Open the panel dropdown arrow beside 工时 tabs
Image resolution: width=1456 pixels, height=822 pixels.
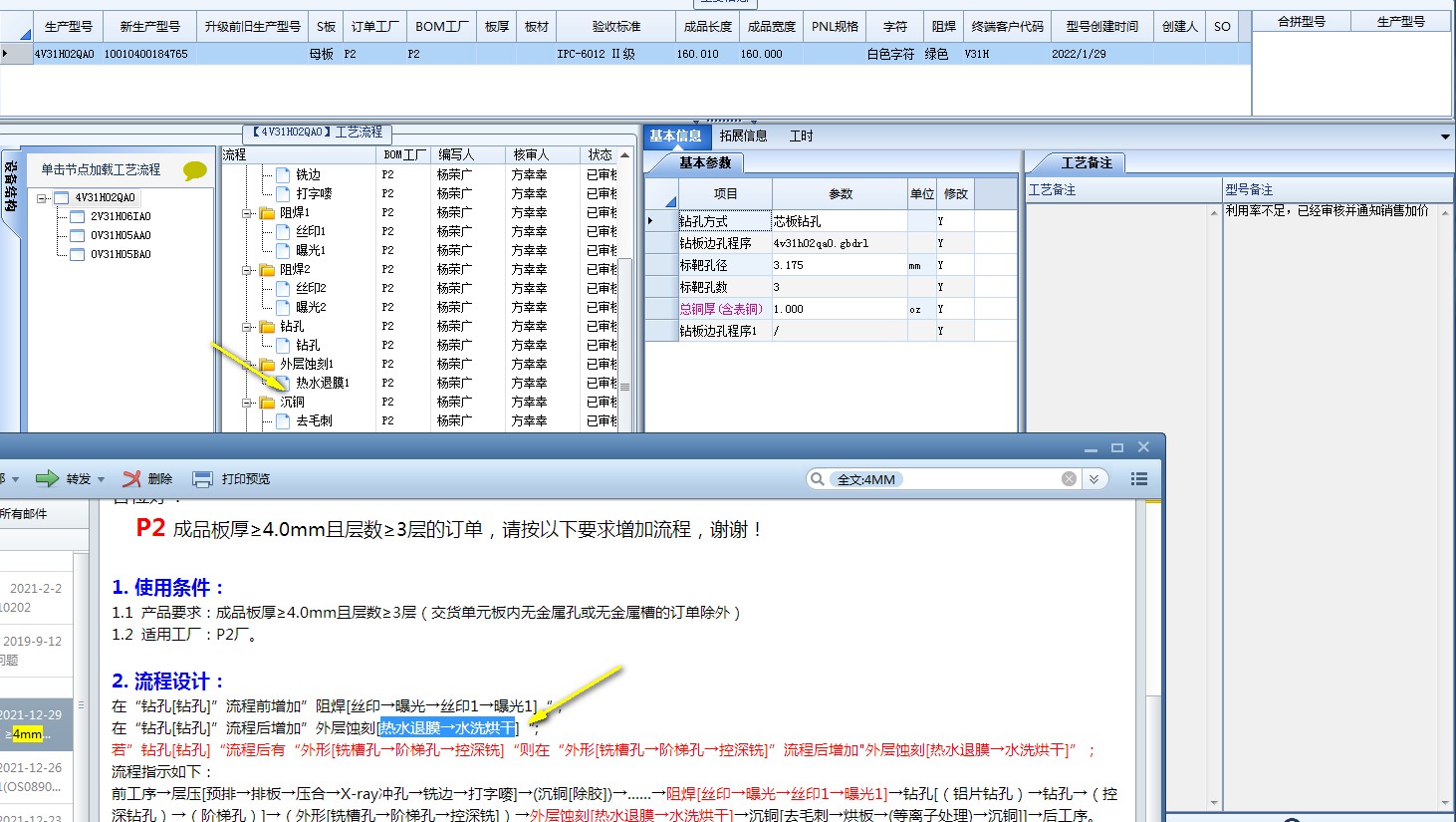[1445, 137]
